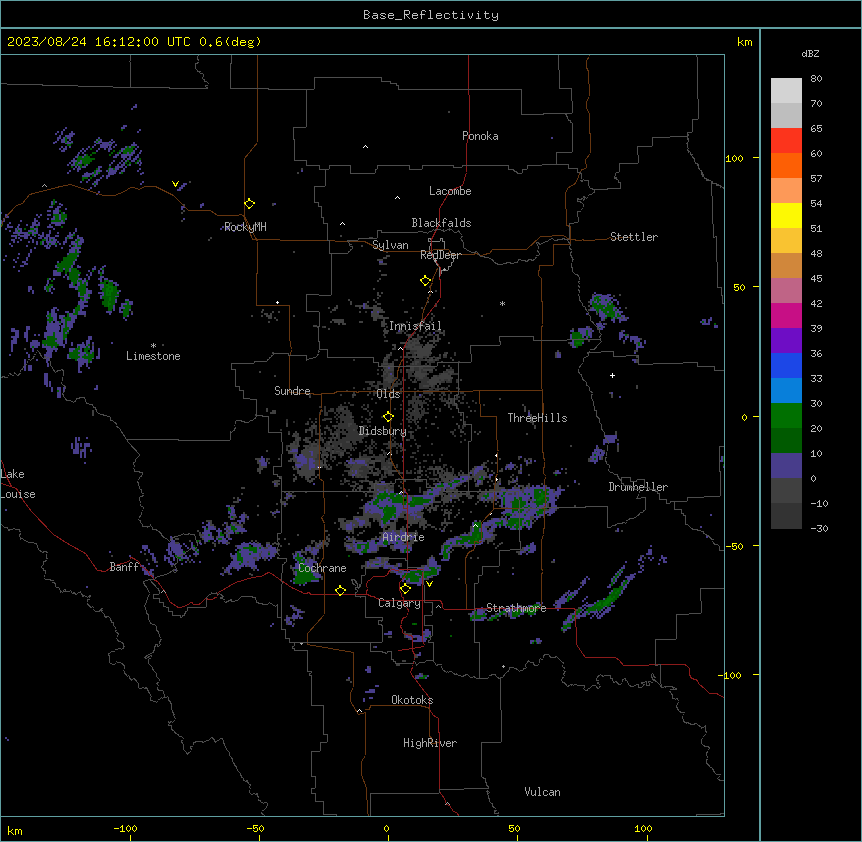The height and width of the screenshot is (842, 862).
Task: Click the Innisfail town label
Action: pos(415,326)
